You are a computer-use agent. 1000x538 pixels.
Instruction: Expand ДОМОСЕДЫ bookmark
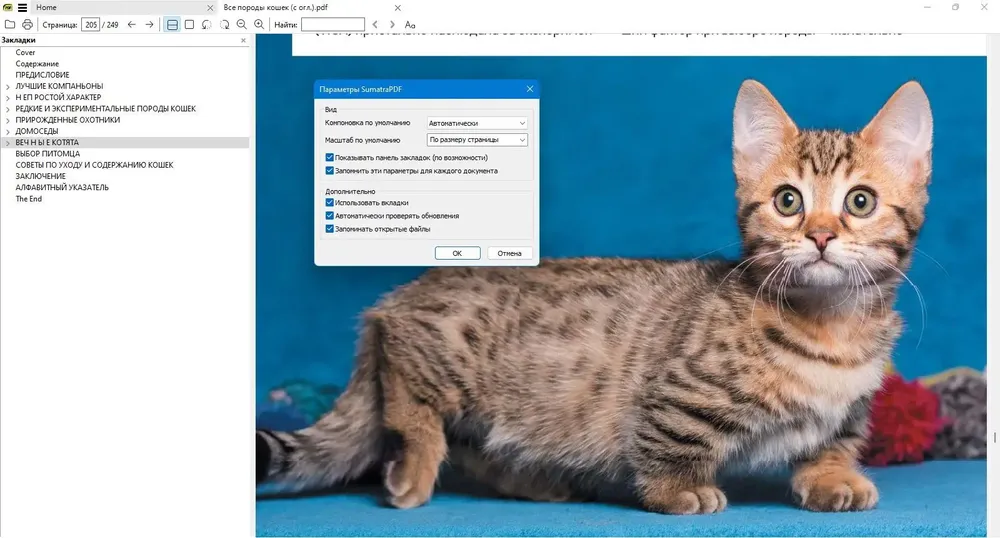tap(8, 131)
